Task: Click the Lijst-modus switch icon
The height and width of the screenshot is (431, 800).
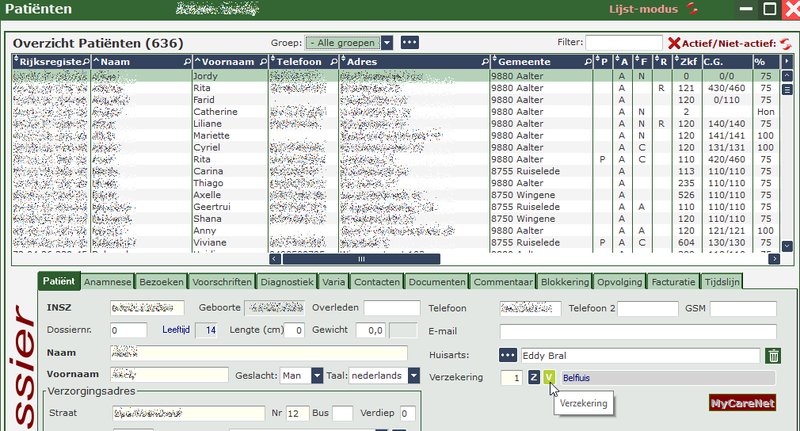Action: point(692,9)
